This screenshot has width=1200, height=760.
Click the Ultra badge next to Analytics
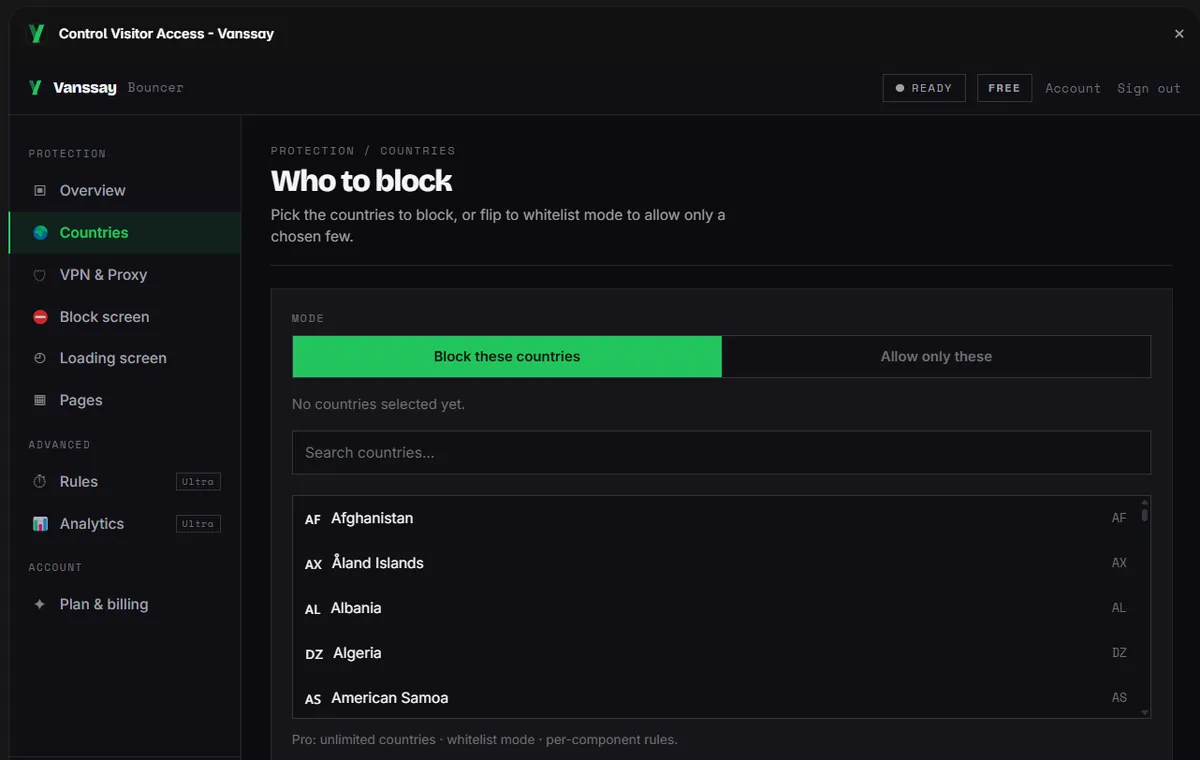pos(198,524)
